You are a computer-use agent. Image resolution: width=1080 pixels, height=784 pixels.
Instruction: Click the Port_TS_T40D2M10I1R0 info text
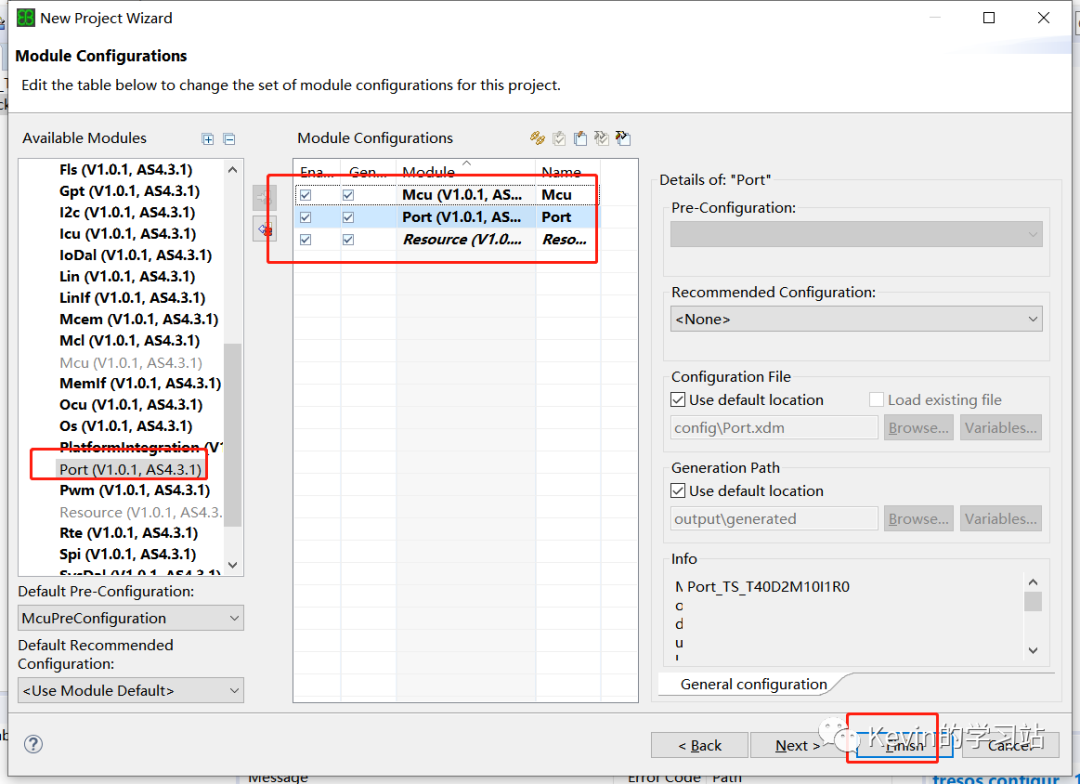(x=768, y=587)
